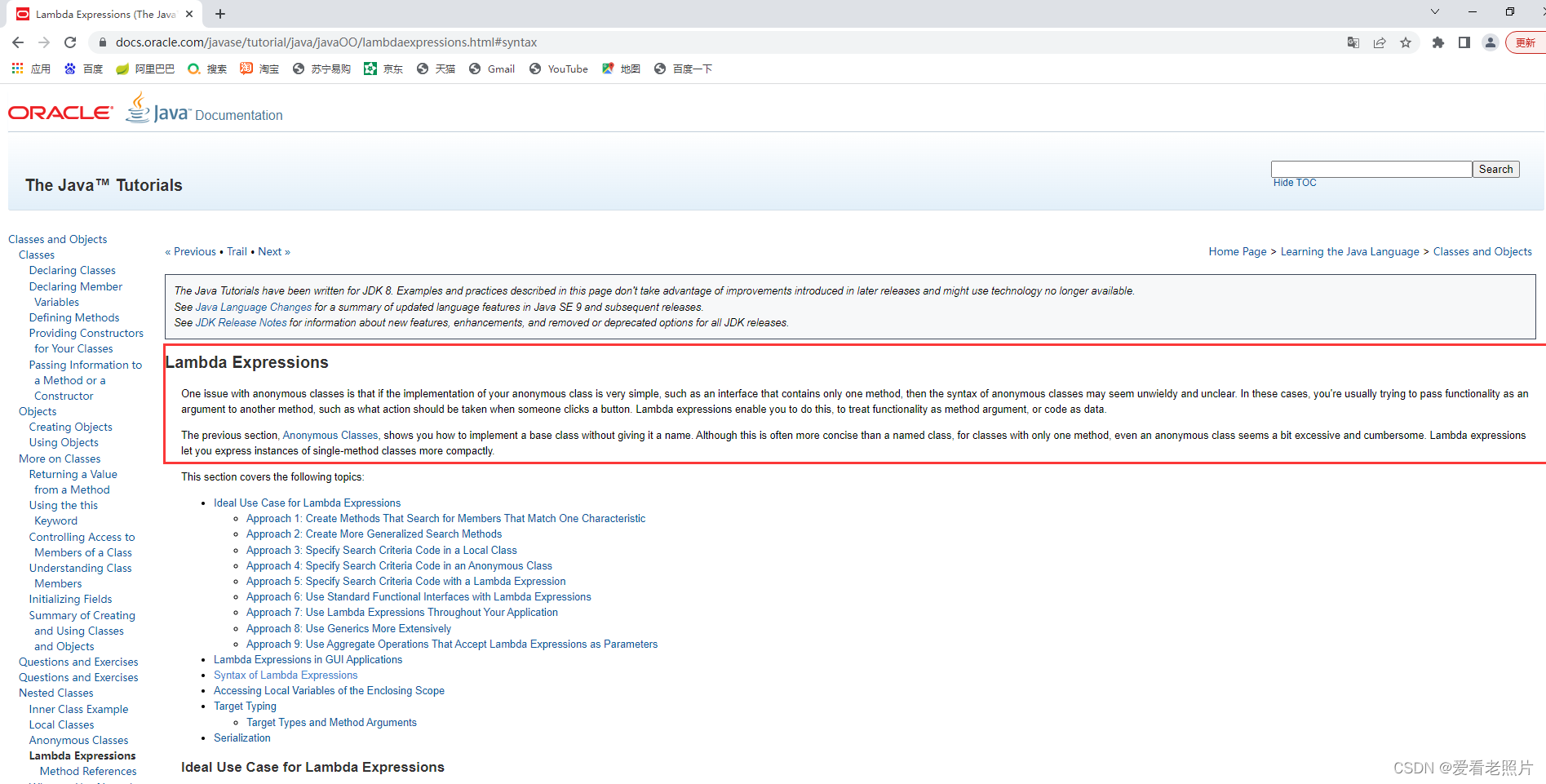1546x784 pixels.
Task: Click the site lock icon in address bar
Action: pyautogui.click(x=102, y=42)
